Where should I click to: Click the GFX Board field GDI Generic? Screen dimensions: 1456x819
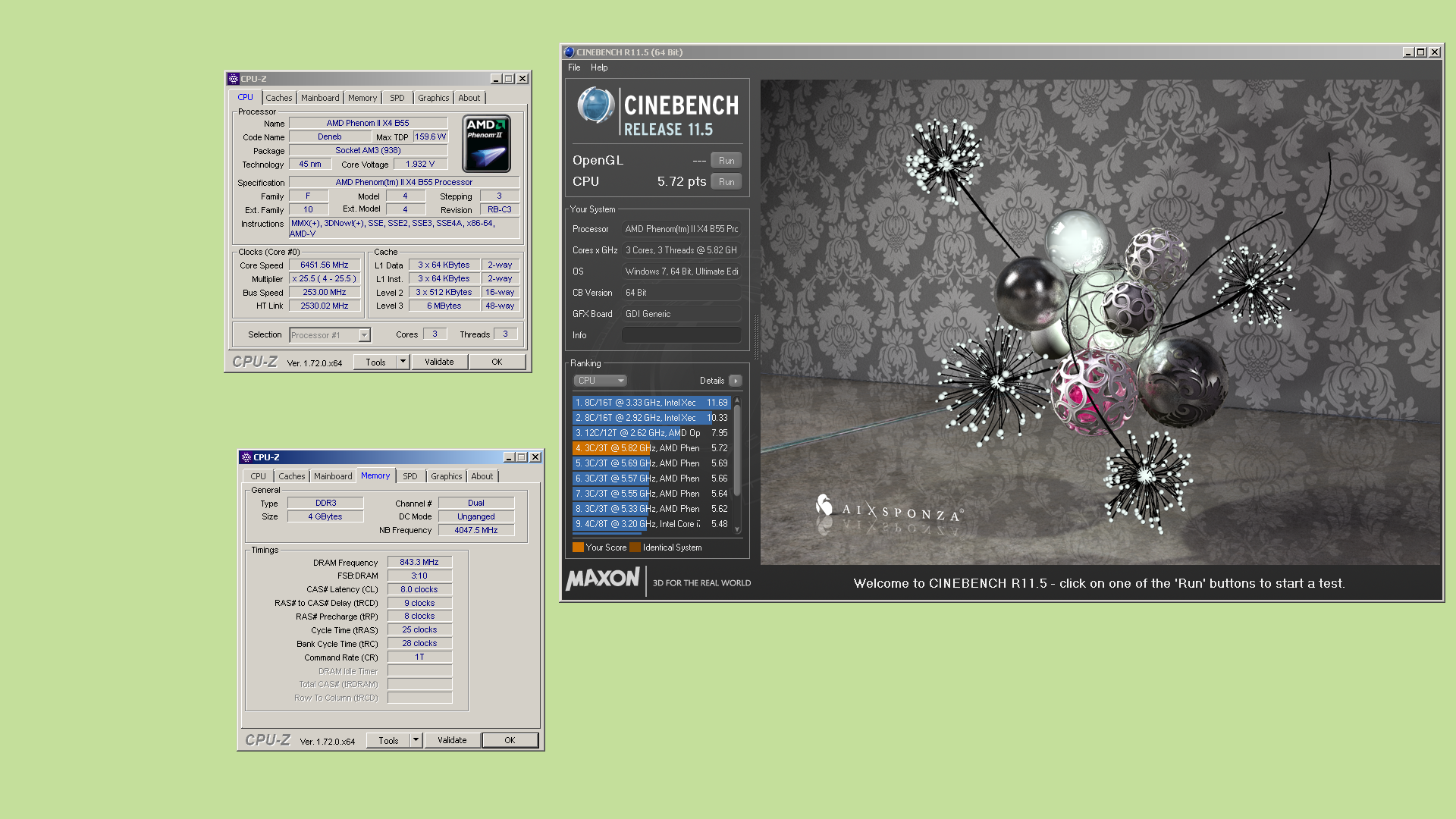(681, 314)
